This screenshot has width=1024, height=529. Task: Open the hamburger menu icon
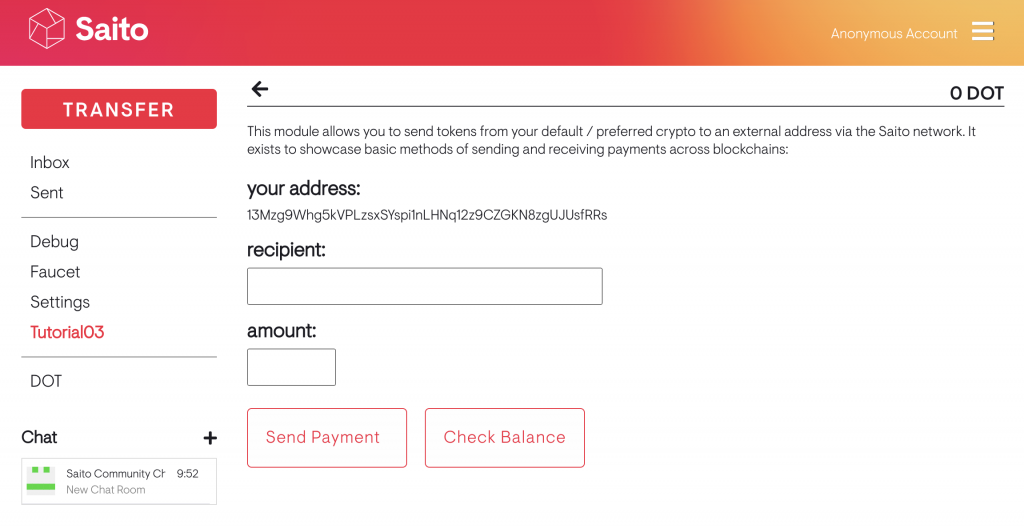tap(983, 32)
